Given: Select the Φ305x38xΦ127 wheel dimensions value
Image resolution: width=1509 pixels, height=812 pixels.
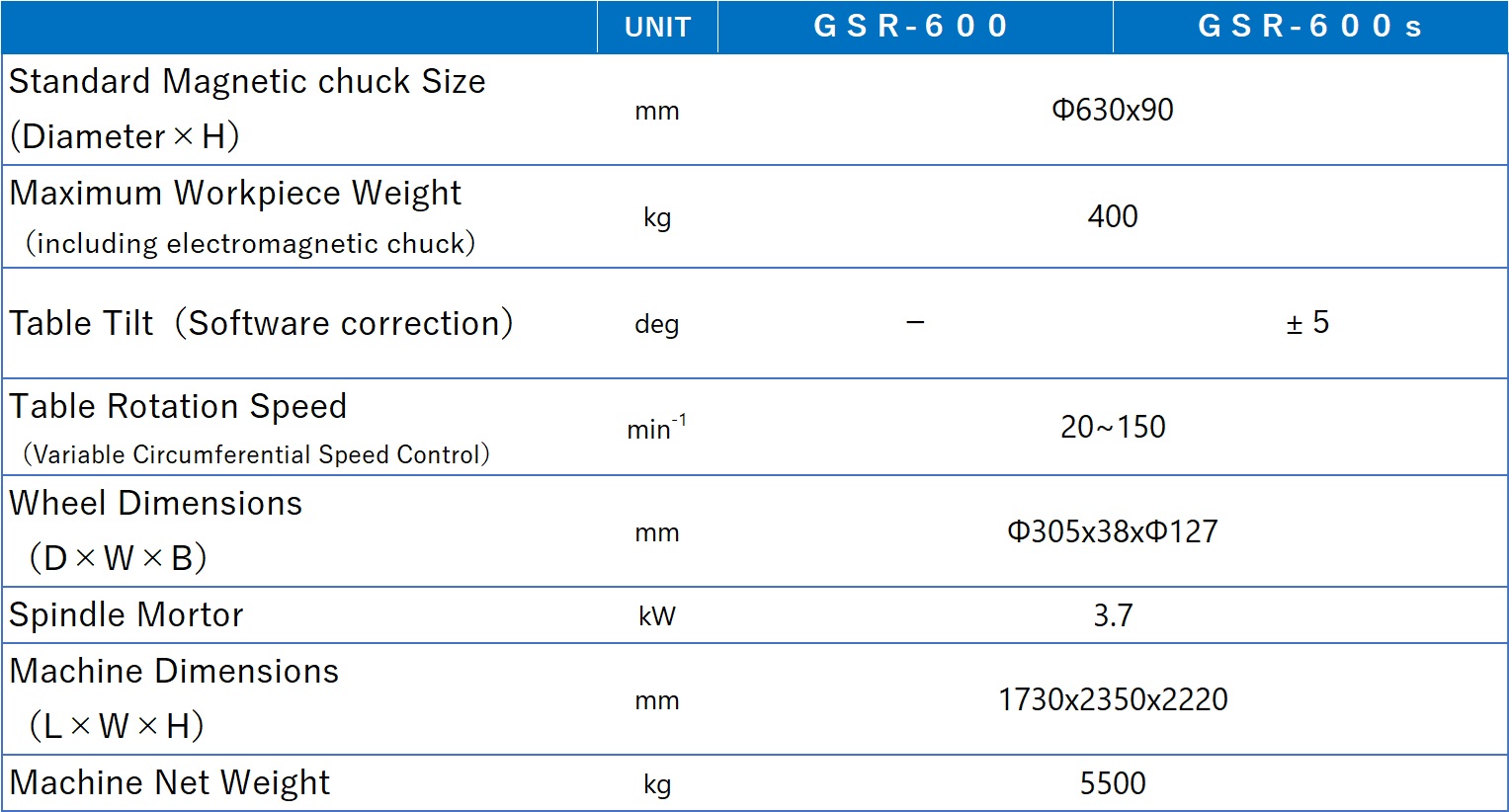Looking at the screenshot, I should (1112, 531).
